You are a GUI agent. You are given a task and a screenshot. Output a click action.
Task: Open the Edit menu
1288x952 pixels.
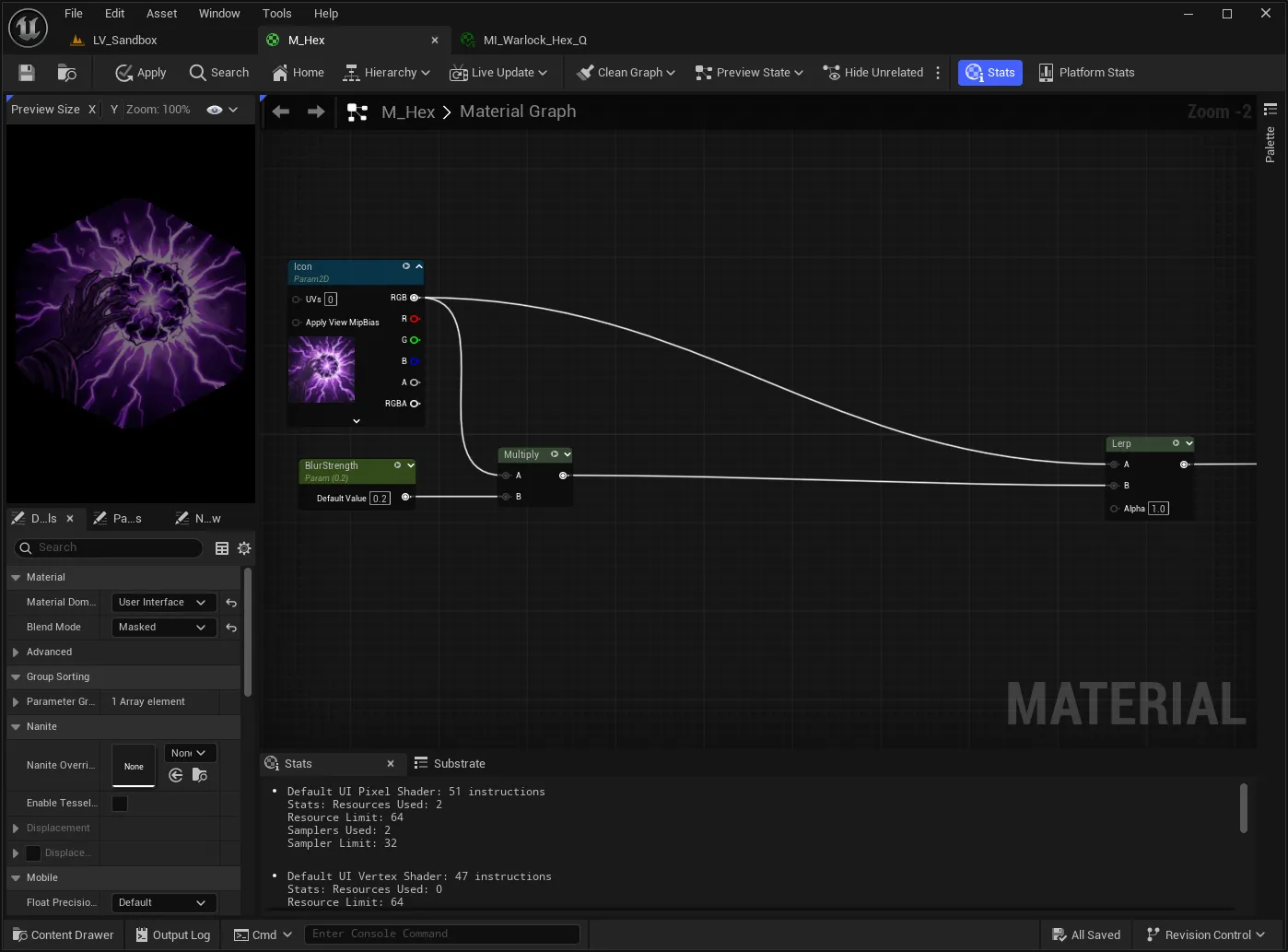[x=115, y=13]
